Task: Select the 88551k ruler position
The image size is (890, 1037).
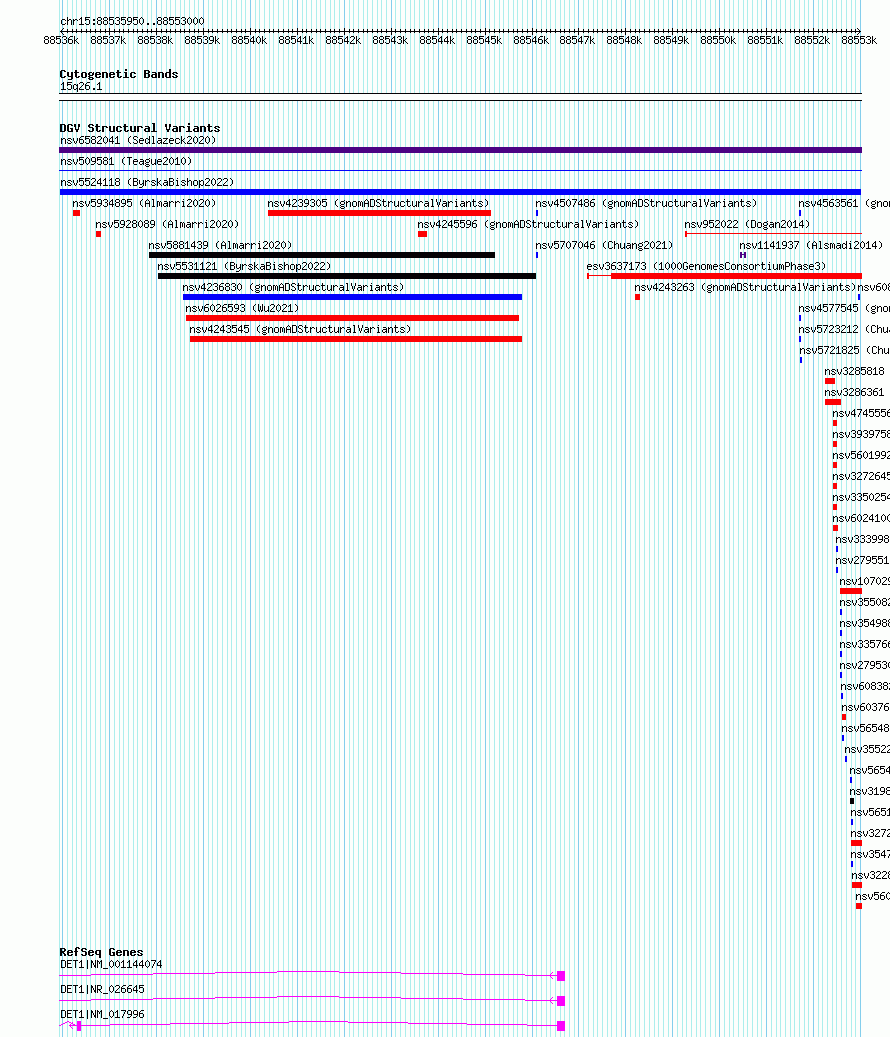Action: pos(765,40)
